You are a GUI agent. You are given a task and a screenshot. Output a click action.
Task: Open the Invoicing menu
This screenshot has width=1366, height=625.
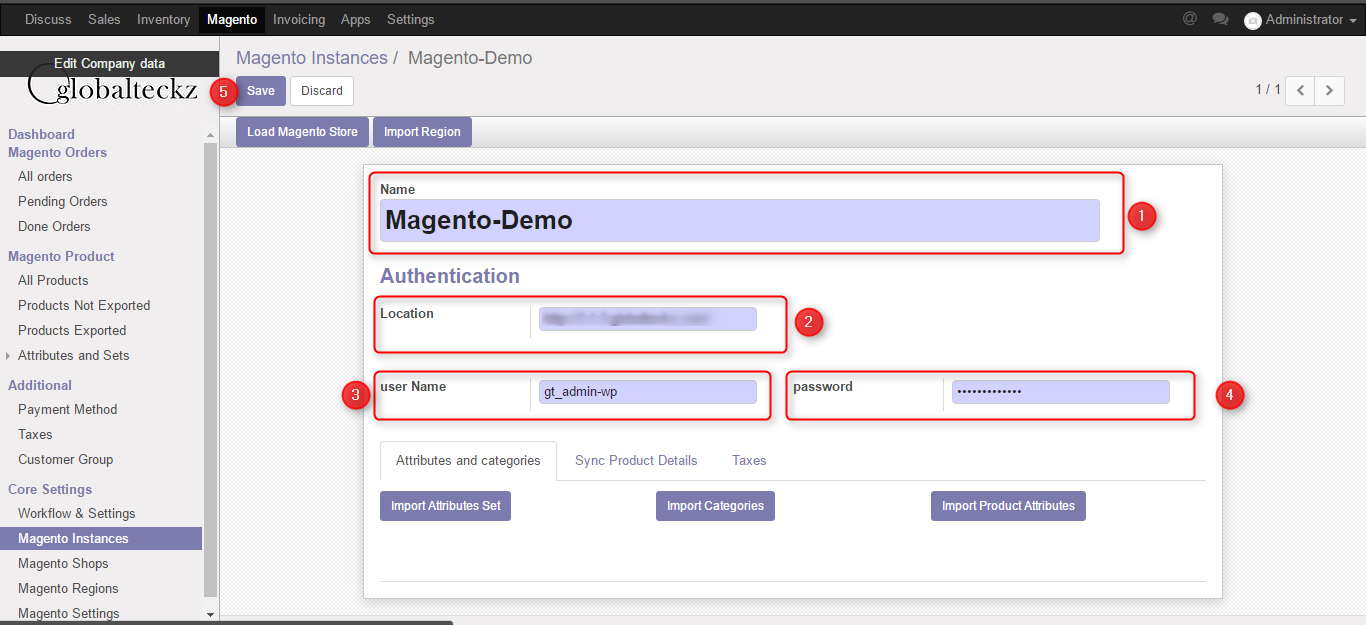pyautogui.click(x=299, y=19)
